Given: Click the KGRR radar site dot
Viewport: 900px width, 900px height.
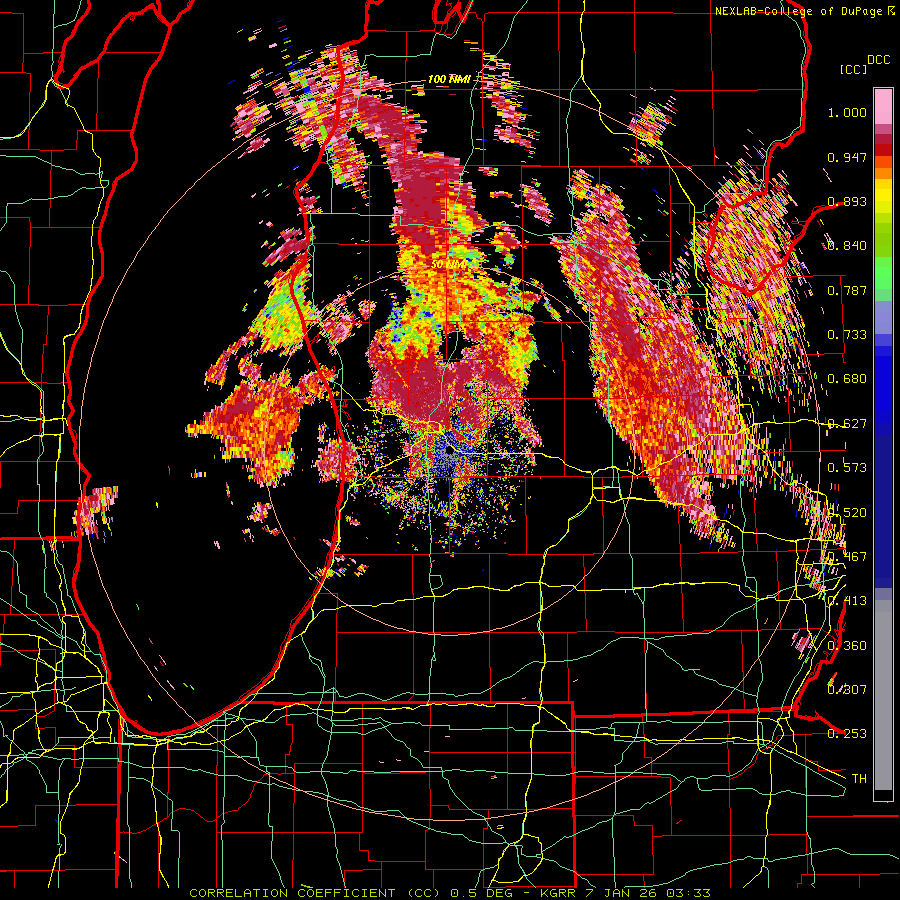Looking at the screenshot, I should [x=449, y=450].
